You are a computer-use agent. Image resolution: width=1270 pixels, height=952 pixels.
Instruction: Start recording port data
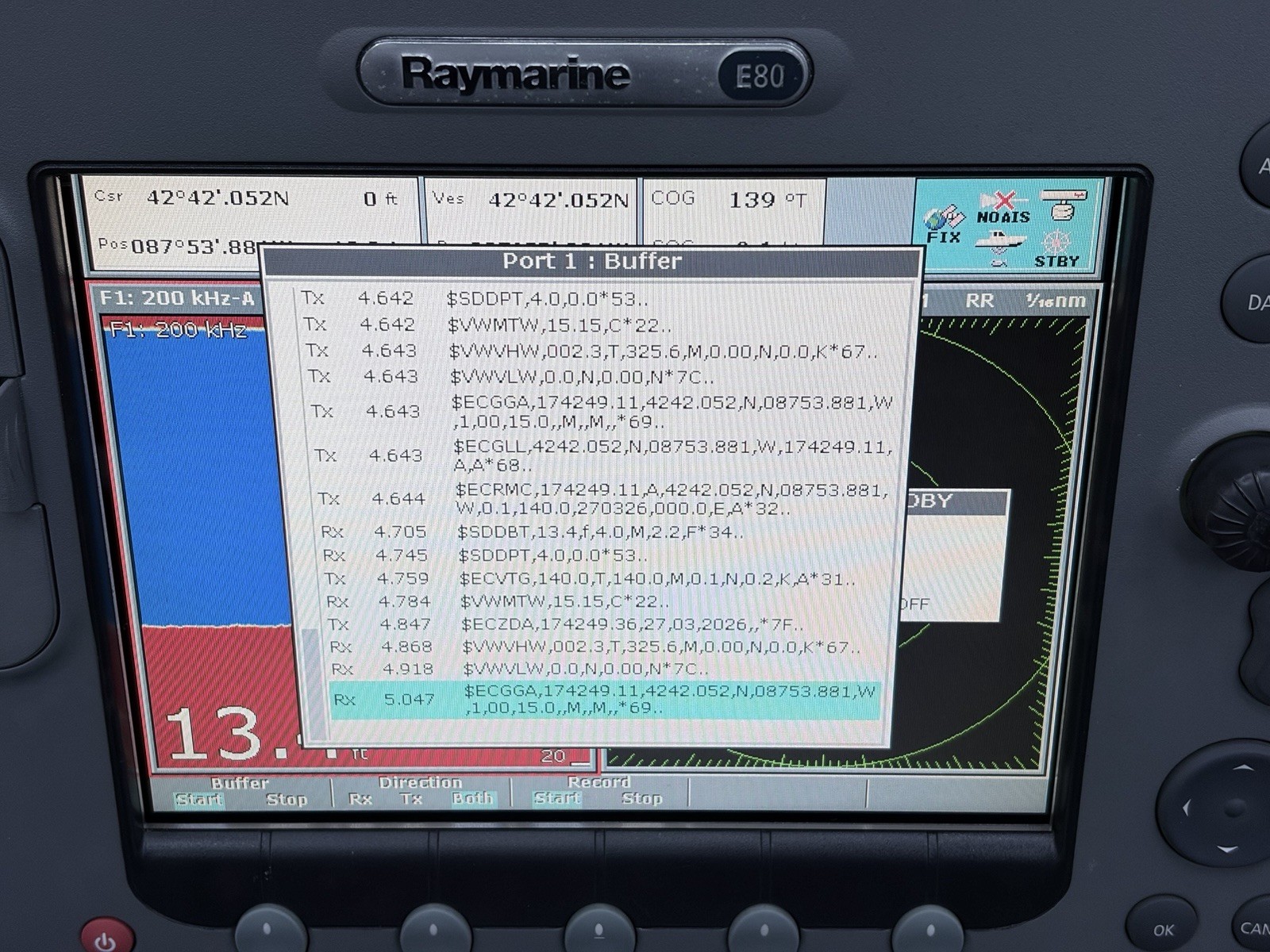pyautogui.click(x=557, y=799)
